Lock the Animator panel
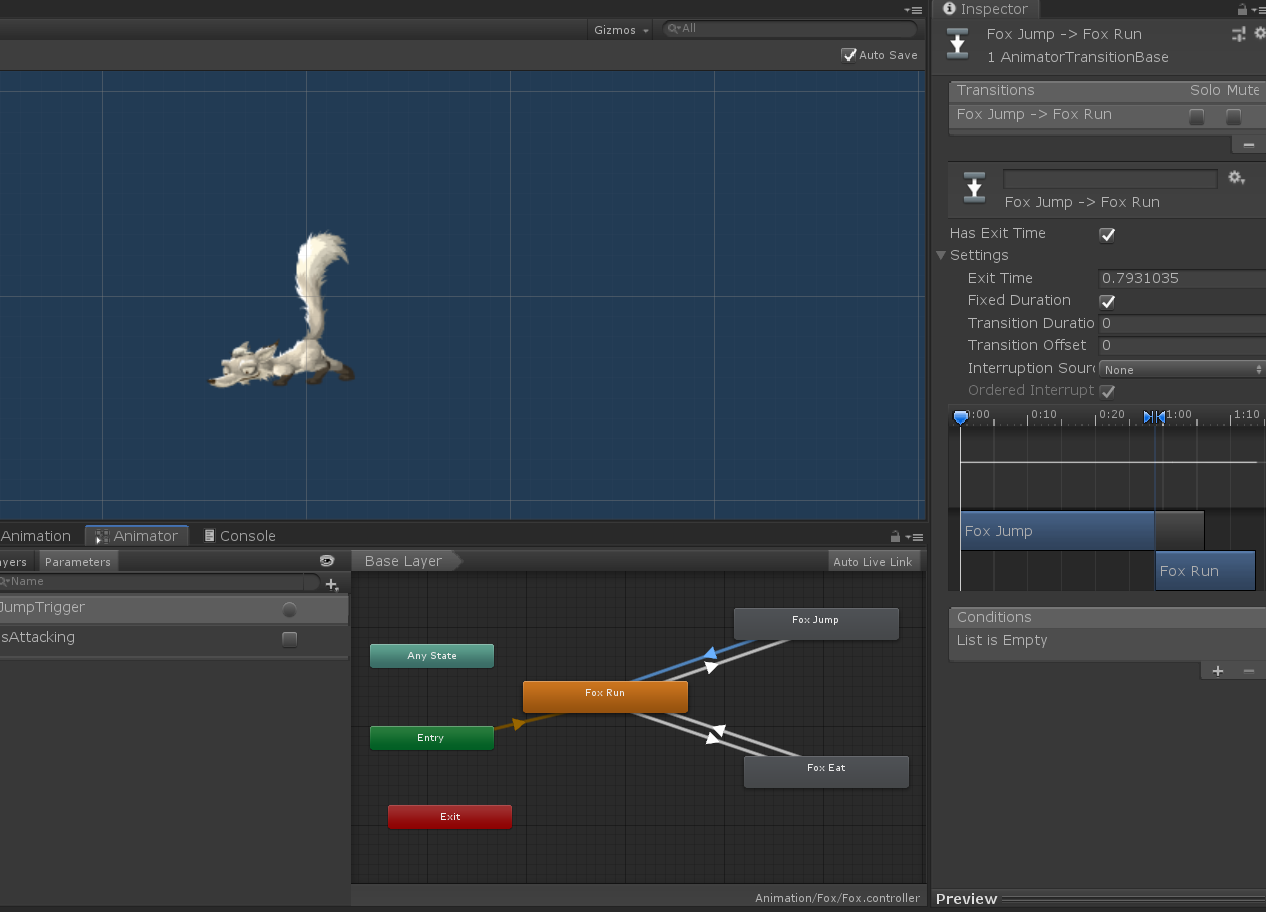This screenshot has width=1266, height=912. 895,536
